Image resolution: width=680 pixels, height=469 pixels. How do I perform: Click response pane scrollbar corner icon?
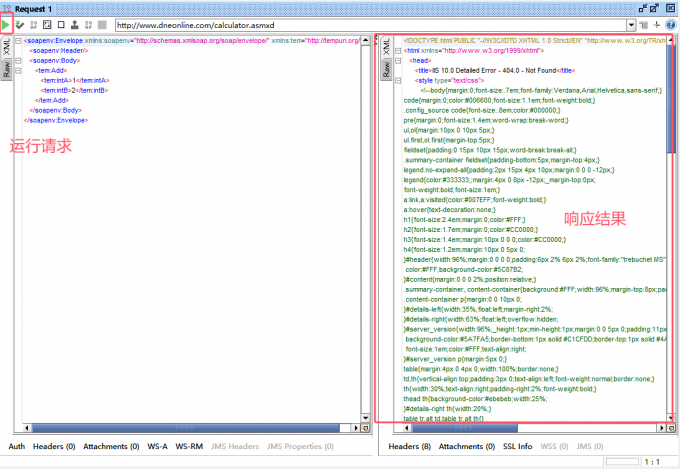[x=671, y=428]
